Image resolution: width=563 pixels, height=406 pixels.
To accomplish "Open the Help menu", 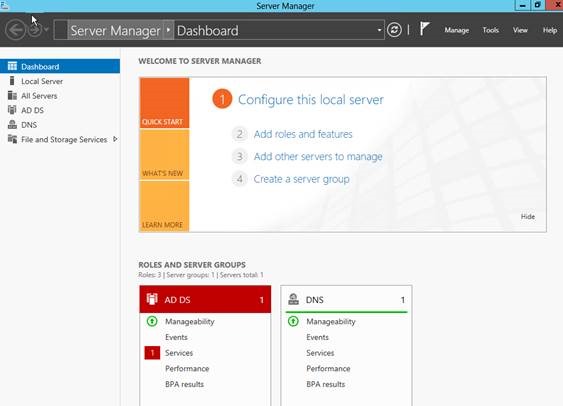I will click(x=550, y=30).
